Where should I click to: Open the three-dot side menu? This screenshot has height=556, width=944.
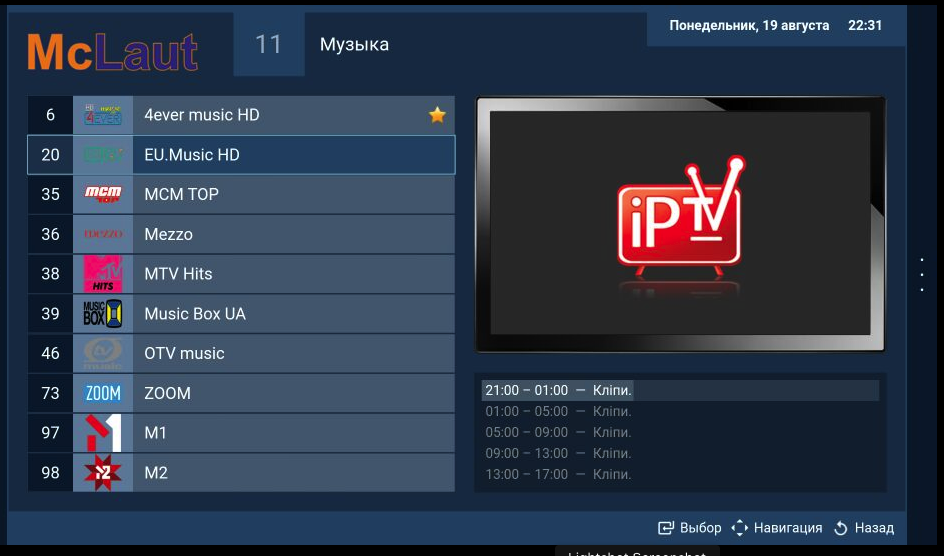click(922, 275)
